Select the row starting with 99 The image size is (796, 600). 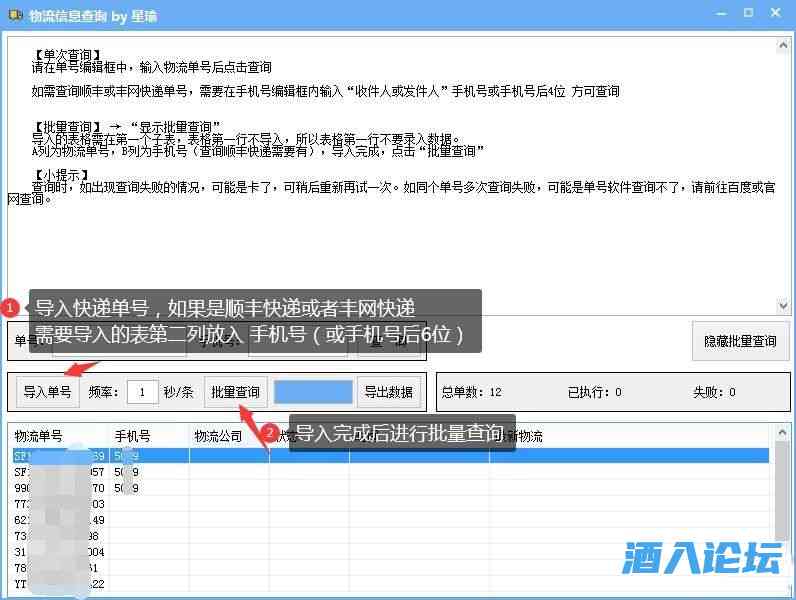pos(390,488)
